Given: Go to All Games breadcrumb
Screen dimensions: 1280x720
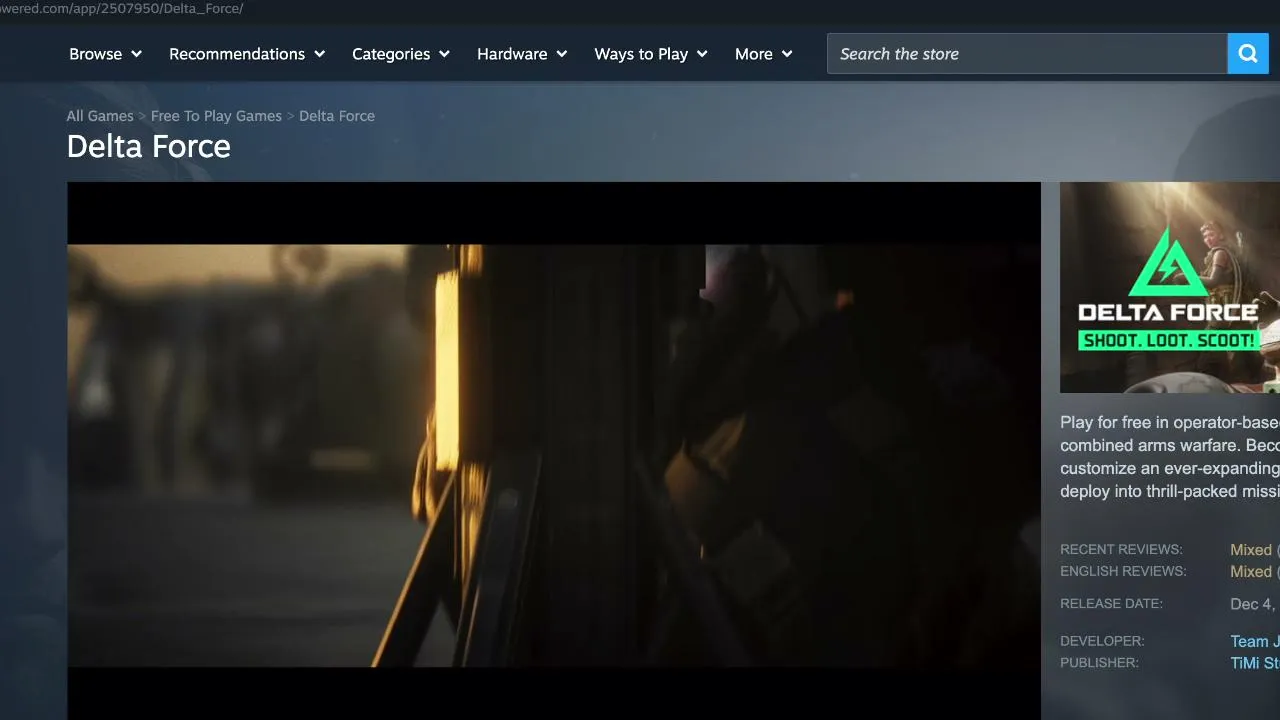Looking at the screenshot, I should pyautogui.click(x=100, y=116).
